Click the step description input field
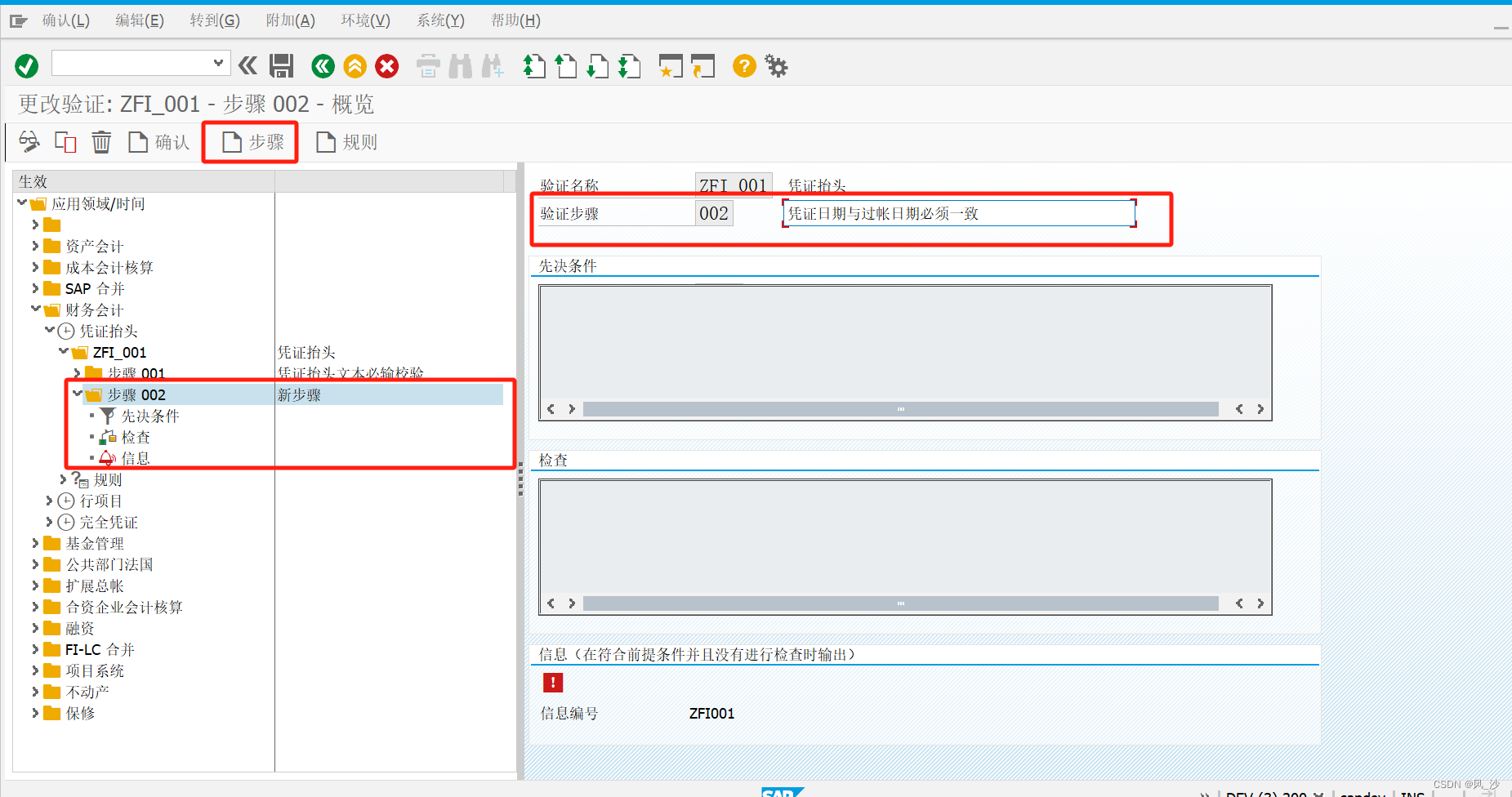The height and width of the screenshot is (797, 1512). coord(959,213)
